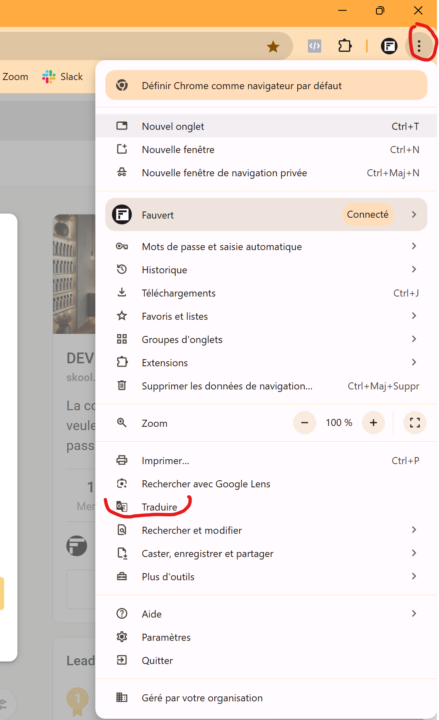Decrease zoom with the minus button
The image size is (439, 720).
(304, 422)
